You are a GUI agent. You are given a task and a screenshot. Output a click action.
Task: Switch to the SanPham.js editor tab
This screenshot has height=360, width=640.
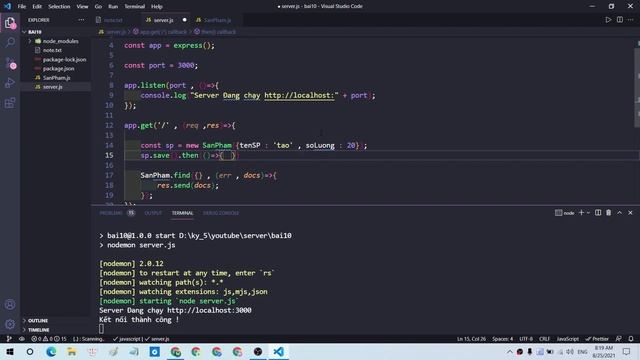tap(217, 20)
